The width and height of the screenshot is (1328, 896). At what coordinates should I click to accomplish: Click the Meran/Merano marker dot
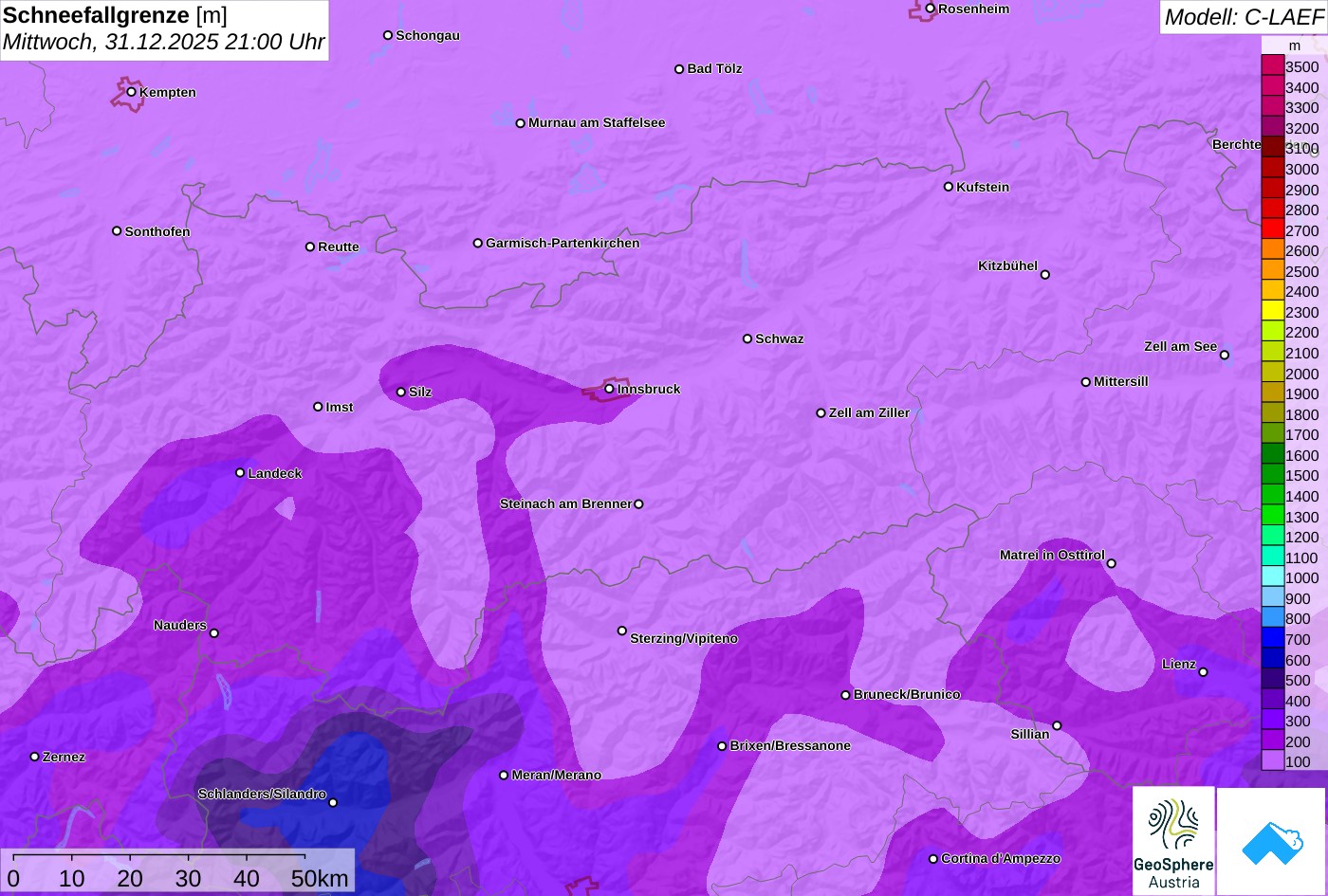click(x=504, y=775)
